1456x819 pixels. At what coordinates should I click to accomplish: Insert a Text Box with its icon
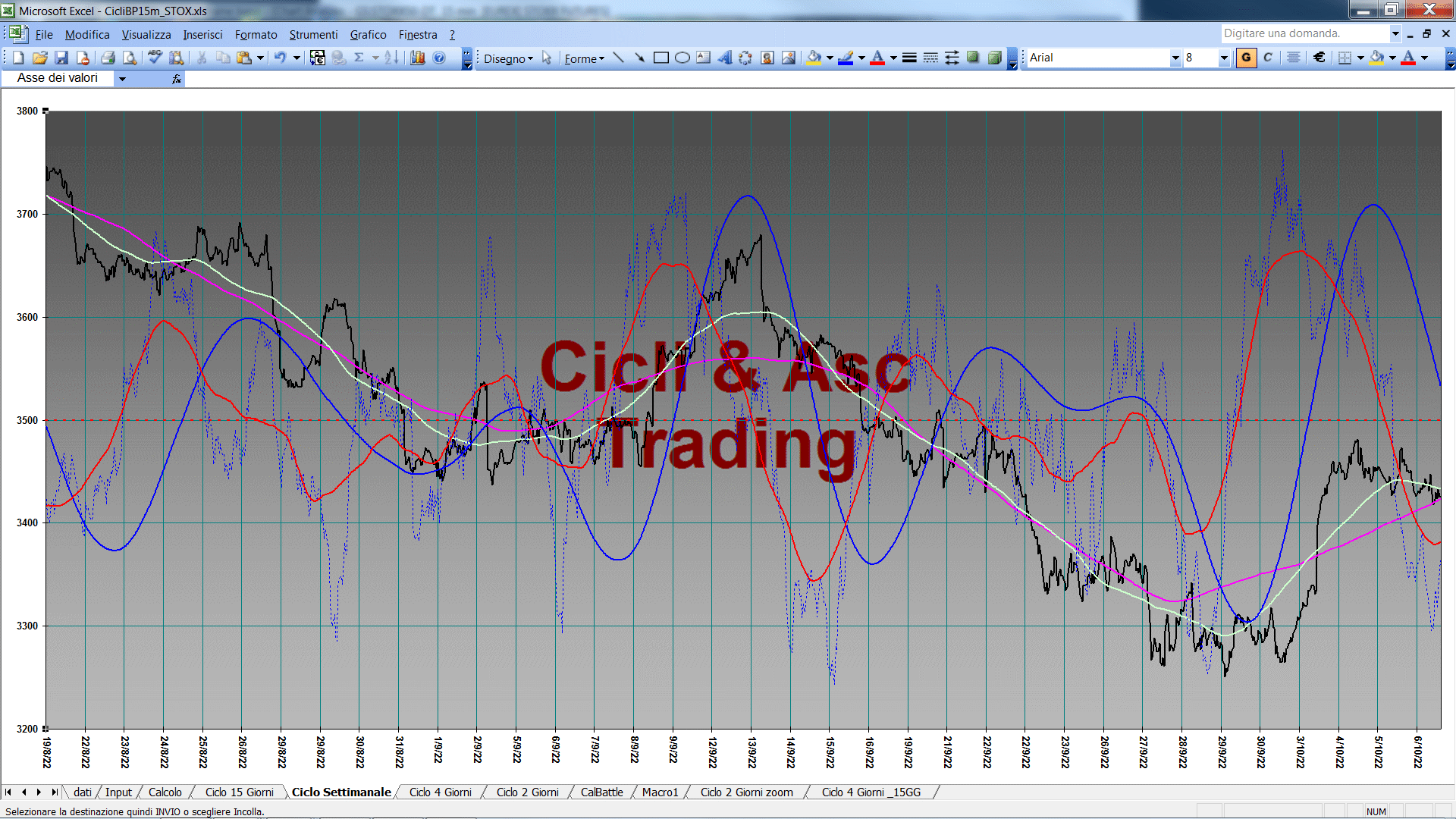click(703, 58)
